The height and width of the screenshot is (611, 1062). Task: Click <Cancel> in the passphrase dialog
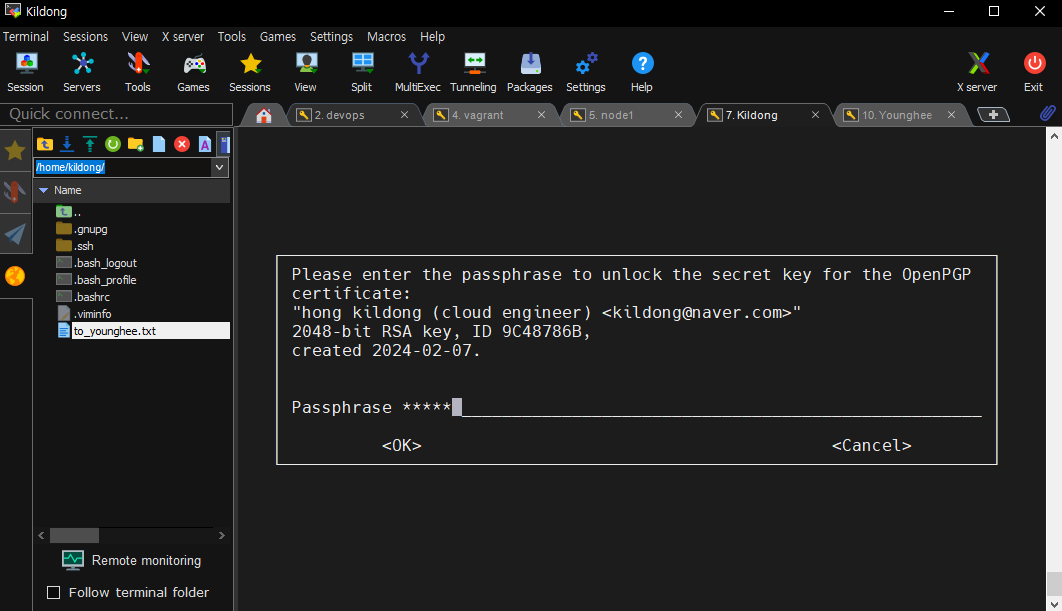point(872,445)
